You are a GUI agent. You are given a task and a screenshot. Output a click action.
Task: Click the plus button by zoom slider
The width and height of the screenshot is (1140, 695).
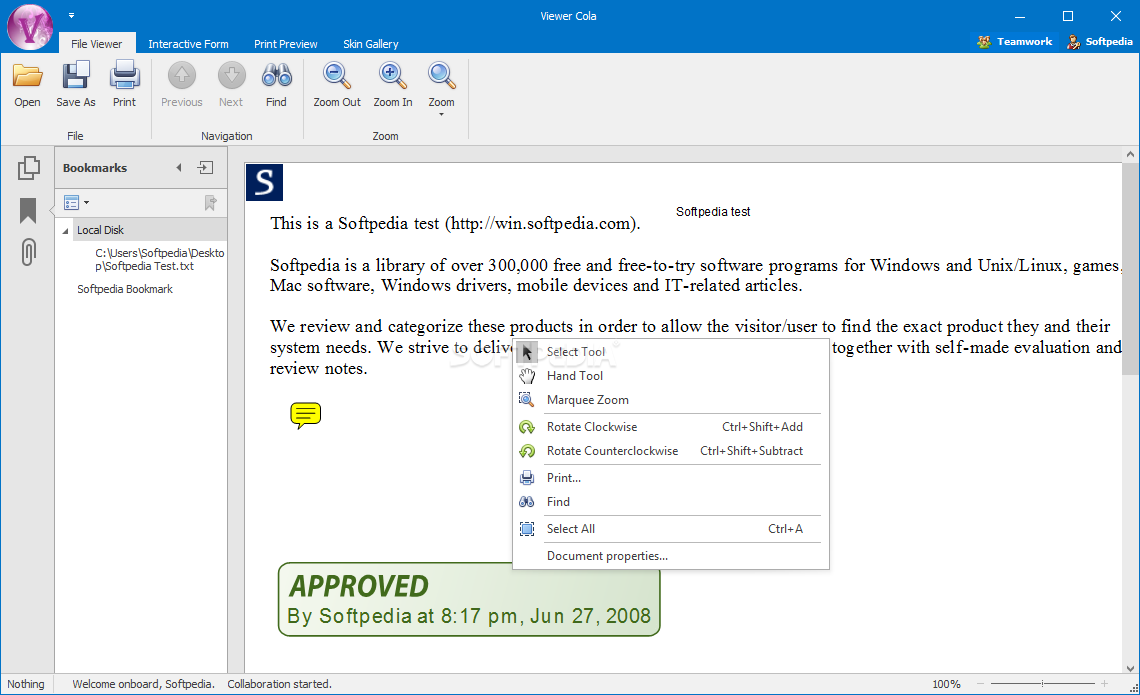(1104, 683)
